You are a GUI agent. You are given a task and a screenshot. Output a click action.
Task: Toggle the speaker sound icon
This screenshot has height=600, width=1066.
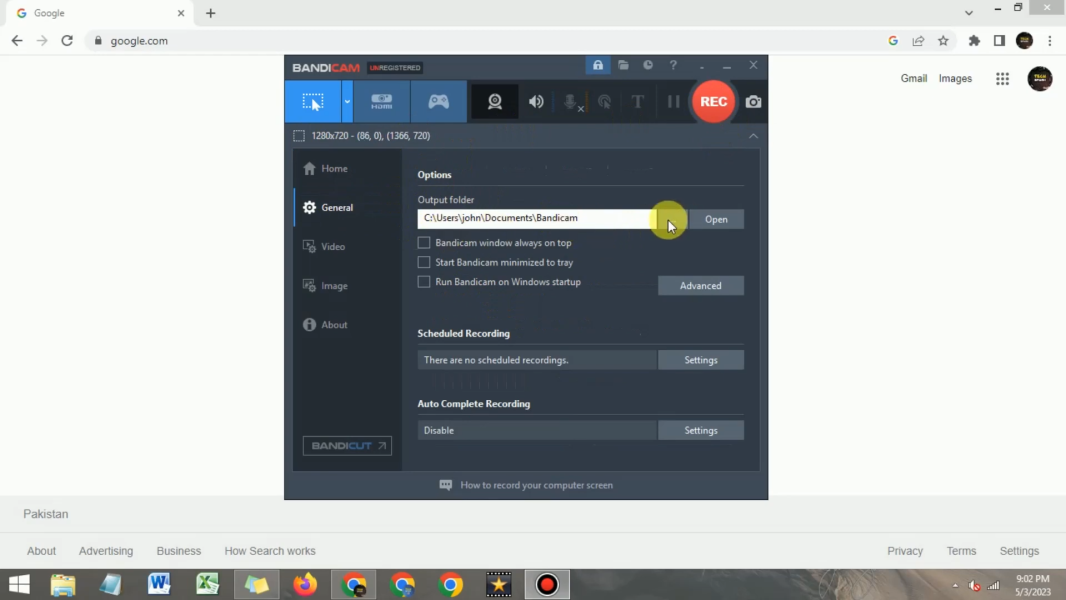(x=536, y=102)
